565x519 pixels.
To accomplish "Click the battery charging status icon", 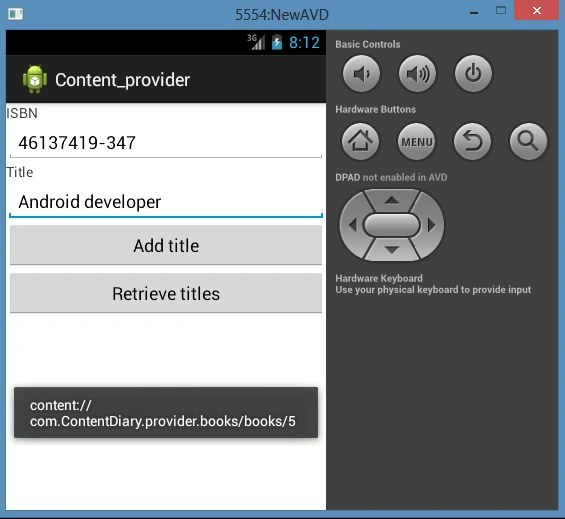I will 277,42.
